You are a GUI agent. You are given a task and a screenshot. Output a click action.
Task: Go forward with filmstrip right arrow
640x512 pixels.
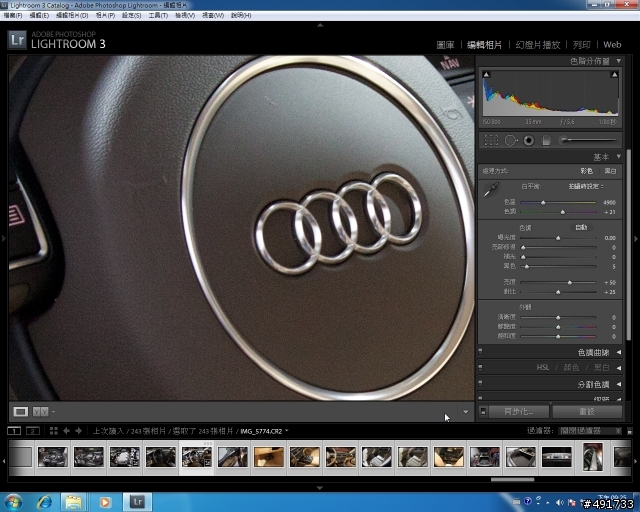click(79, 431)
